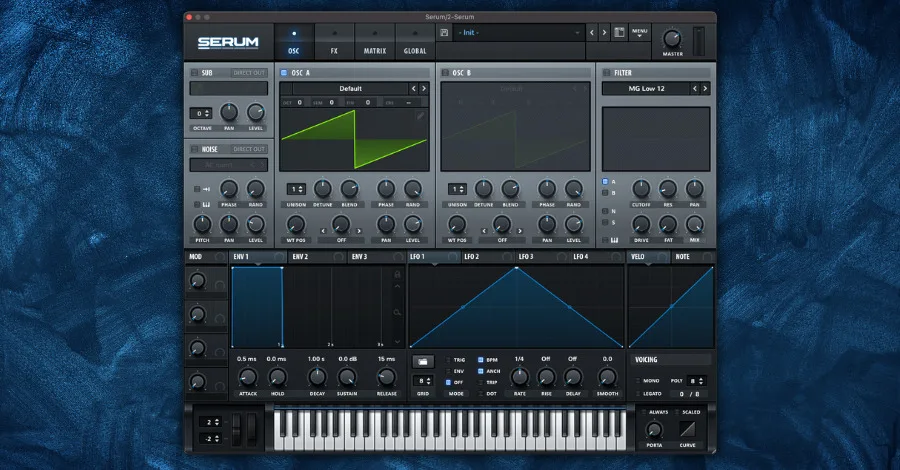Click the SERUM logo
900x470 pixels.
(228, 42)
